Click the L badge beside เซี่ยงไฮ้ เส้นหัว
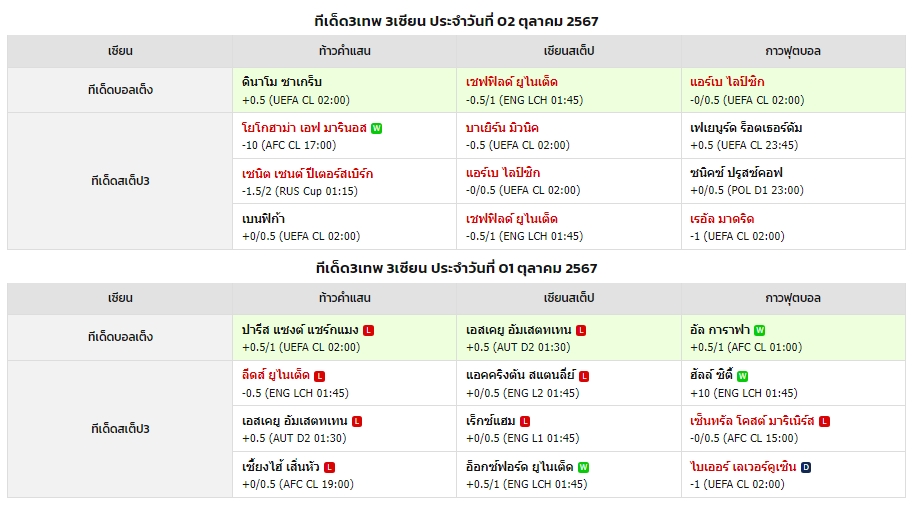 (x=329, y=467)
